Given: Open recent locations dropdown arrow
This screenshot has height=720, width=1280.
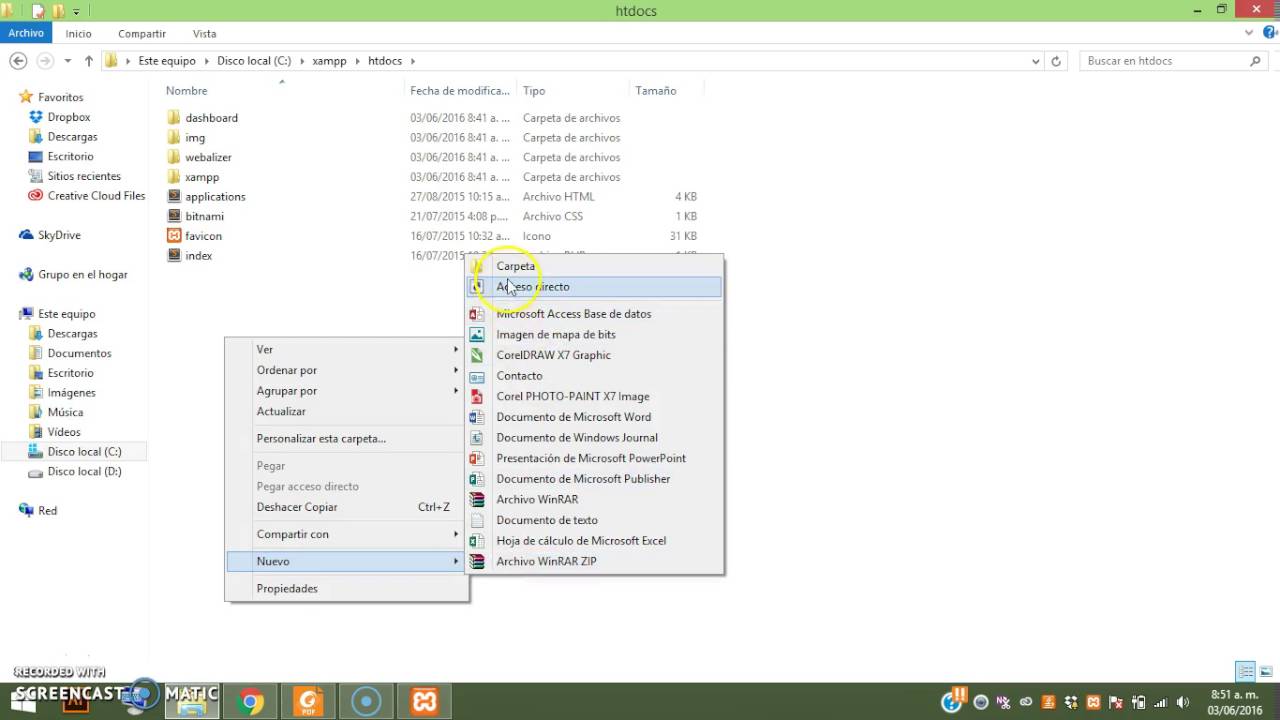Looking at the screenshot, I should [68, 61].
